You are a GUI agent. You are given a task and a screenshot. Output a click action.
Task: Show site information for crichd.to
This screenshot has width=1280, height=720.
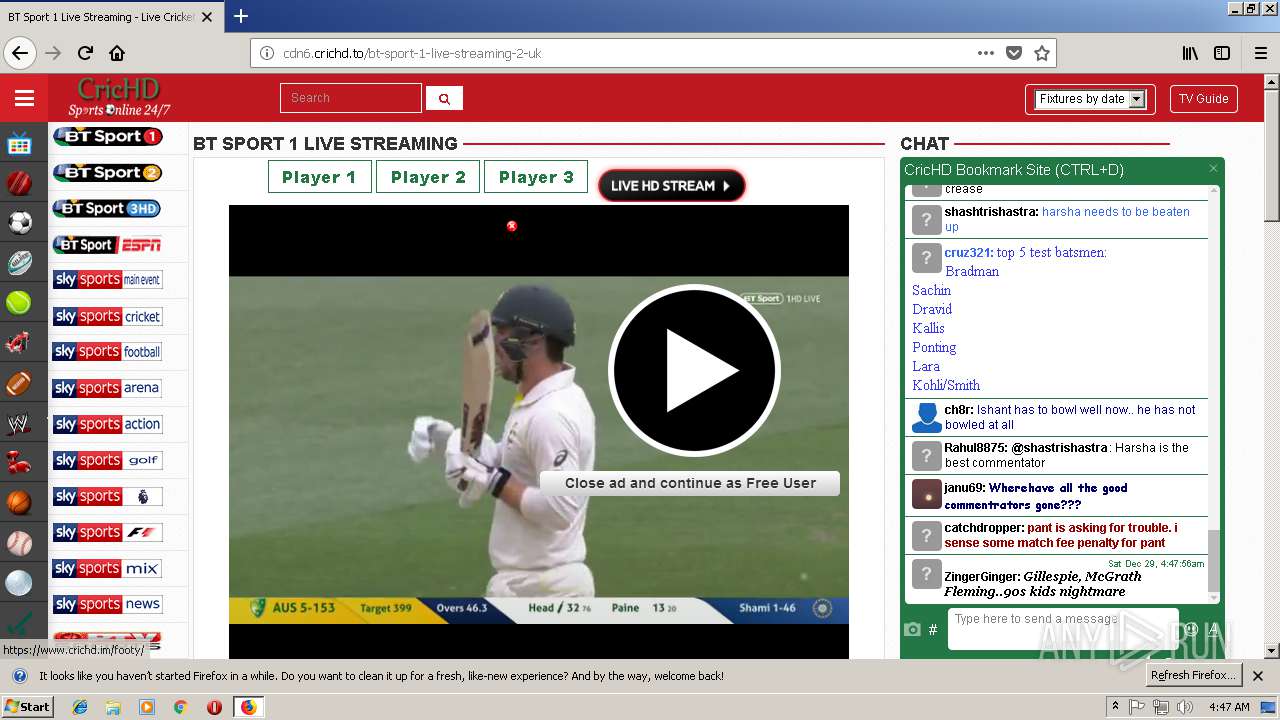(267, 53)
